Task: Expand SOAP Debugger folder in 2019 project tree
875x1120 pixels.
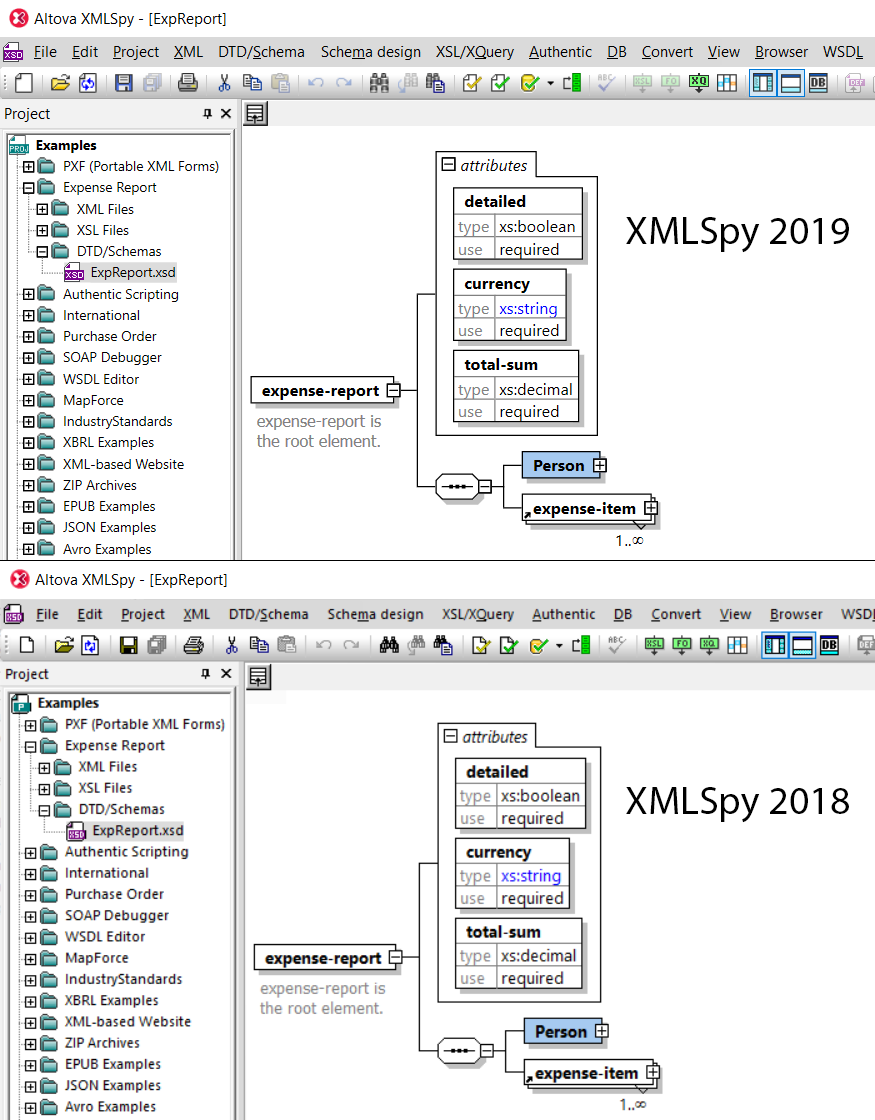Action: 29,357
